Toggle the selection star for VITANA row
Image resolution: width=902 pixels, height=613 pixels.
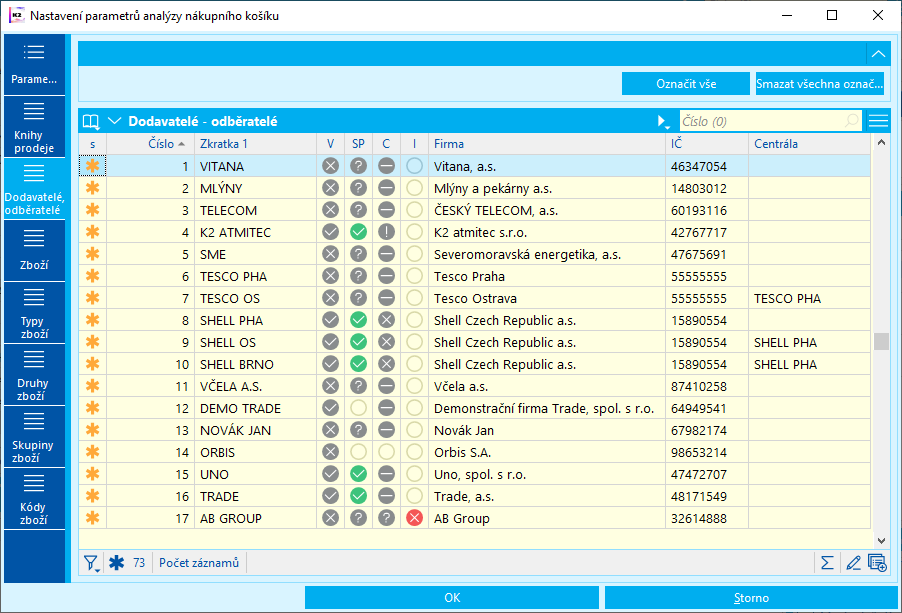(x=93, y=166)
